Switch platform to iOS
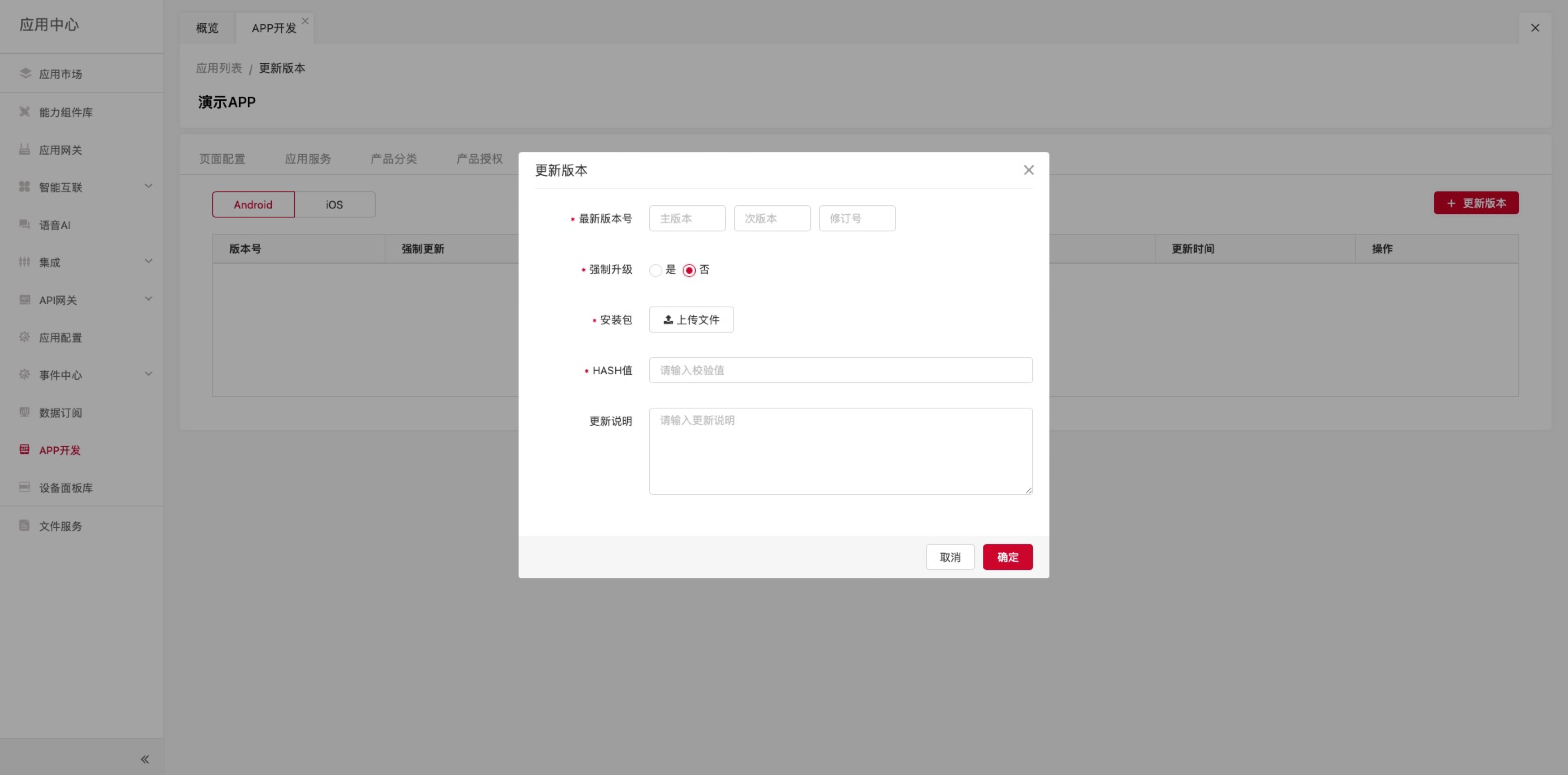This screenshot has height=775, width=1568. point(334,204)
